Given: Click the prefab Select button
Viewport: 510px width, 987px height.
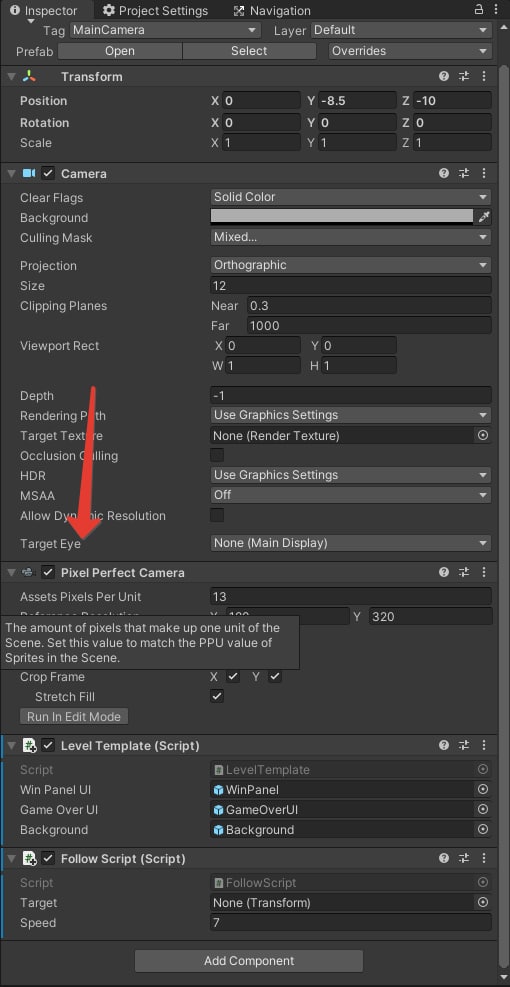Looking at the screenshot, I should [249, 51].
